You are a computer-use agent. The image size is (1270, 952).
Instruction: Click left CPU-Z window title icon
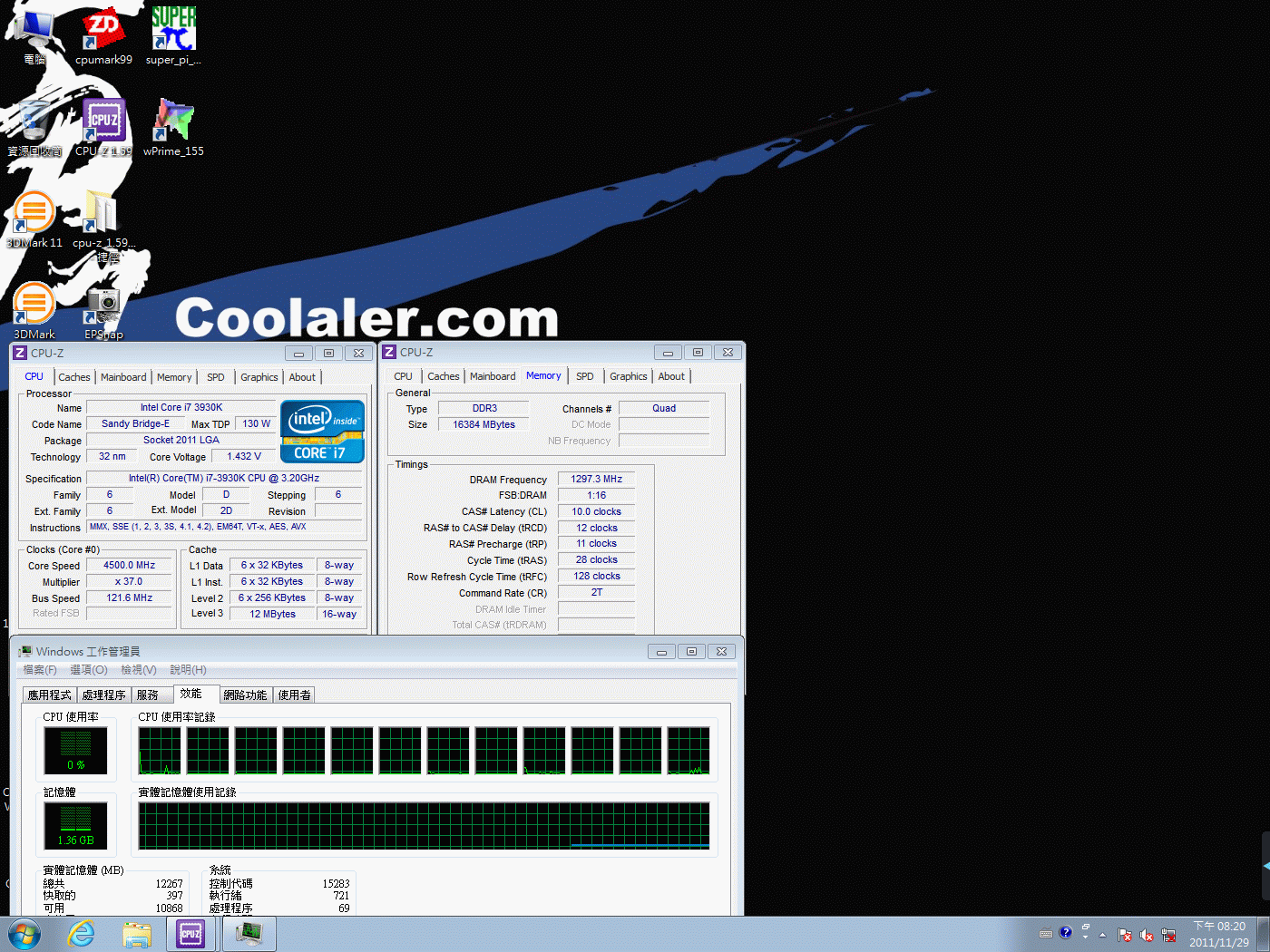[x=20, y=353]
